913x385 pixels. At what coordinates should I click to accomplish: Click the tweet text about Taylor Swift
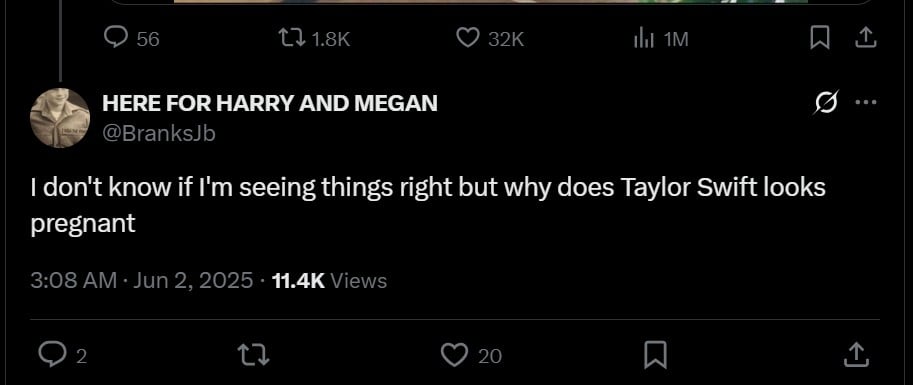(x=428, y=206)
